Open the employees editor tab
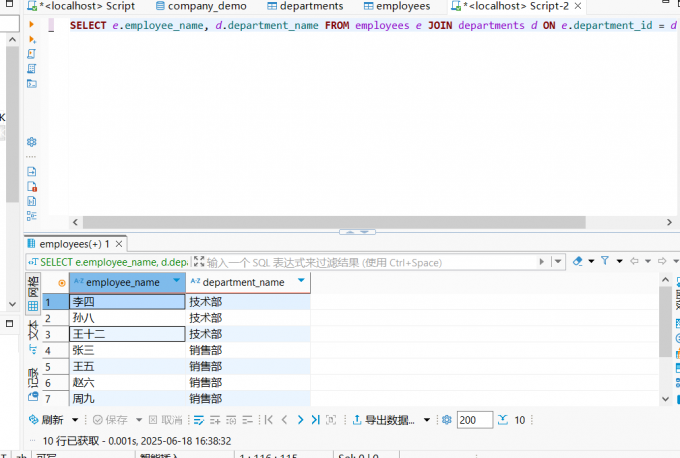This screenshot has height=458, width=680. (x=397, y=6)
